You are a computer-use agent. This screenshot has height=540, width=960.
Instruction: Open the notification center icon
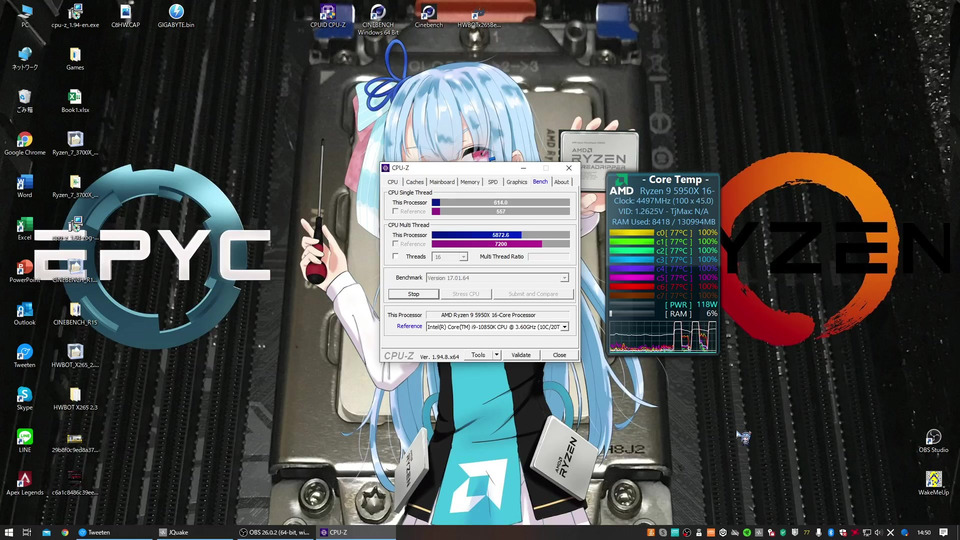pos(943,533)
